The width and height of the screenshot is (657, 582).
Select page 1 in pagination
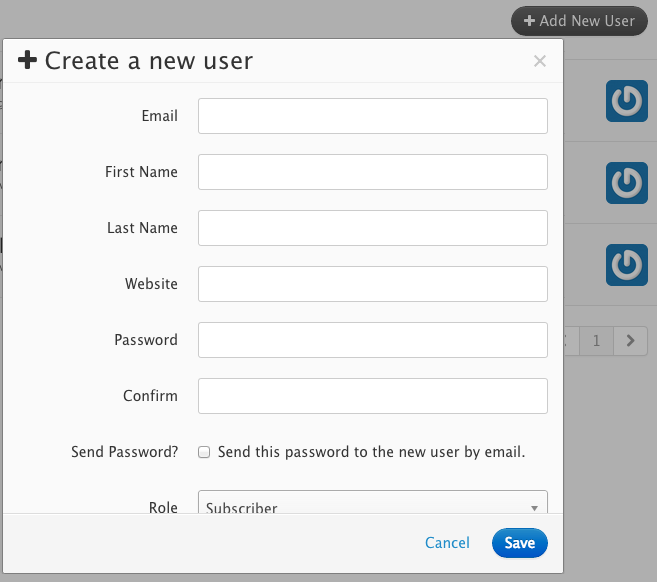pos(596,341)
